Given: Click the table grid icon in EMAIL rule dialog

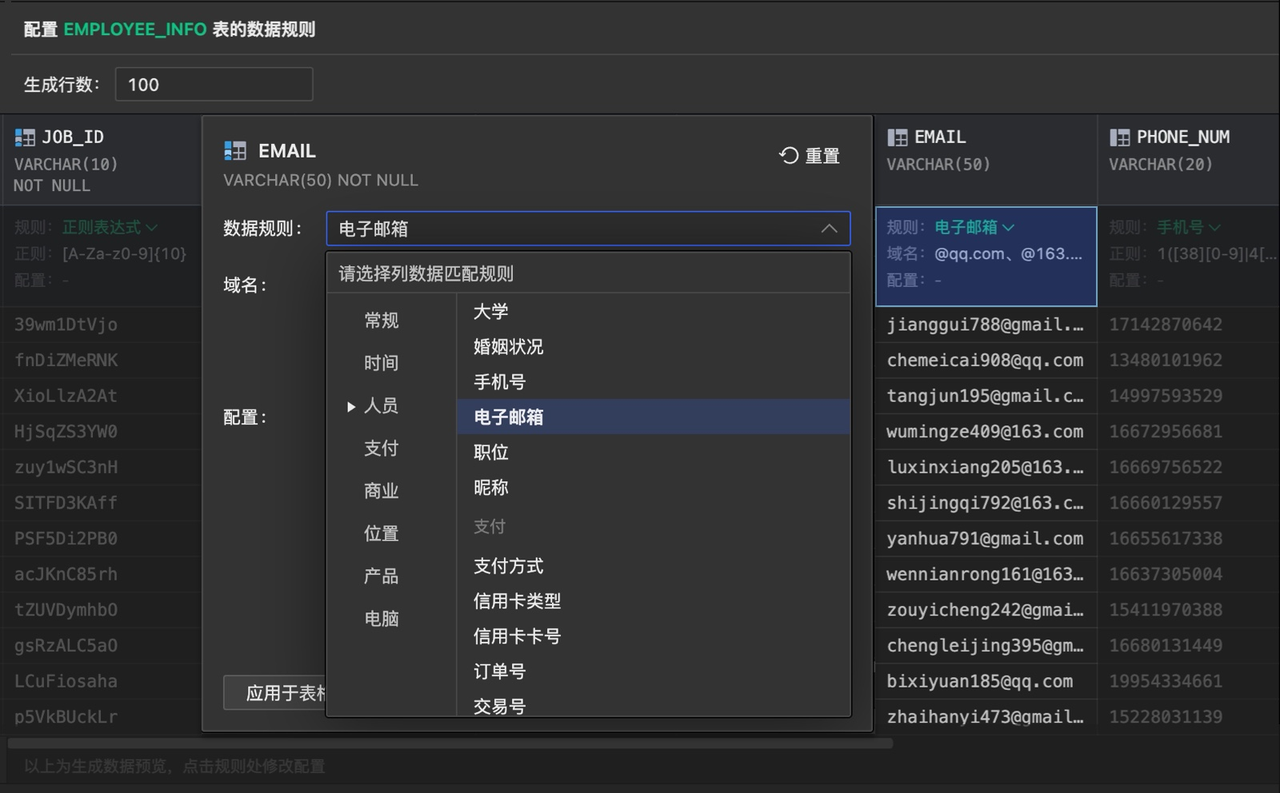Looking at the screenshot, I should 234,150.
